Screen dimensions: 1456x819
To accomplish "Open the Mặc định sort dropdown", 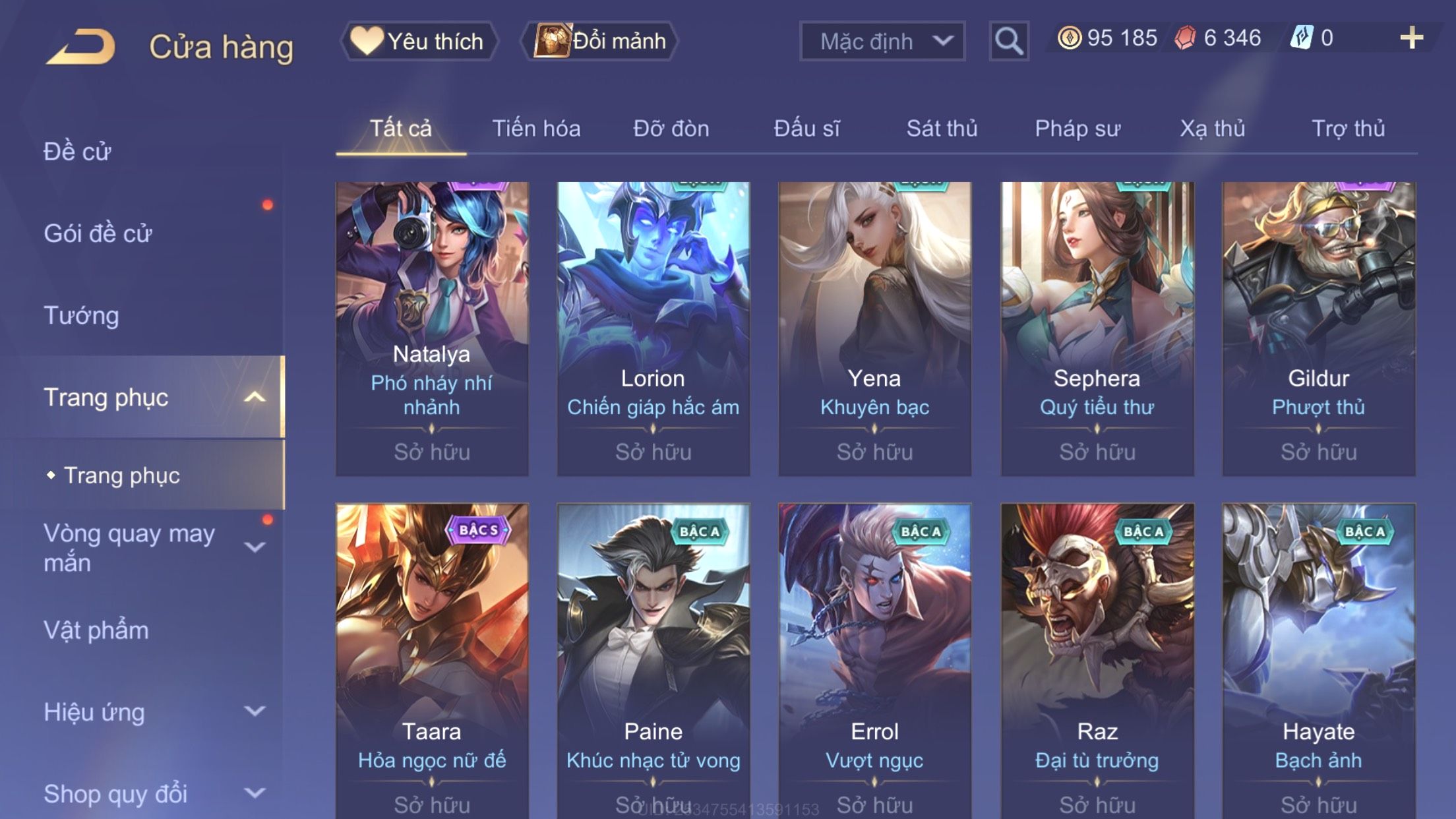I will (x=882, y=41).
